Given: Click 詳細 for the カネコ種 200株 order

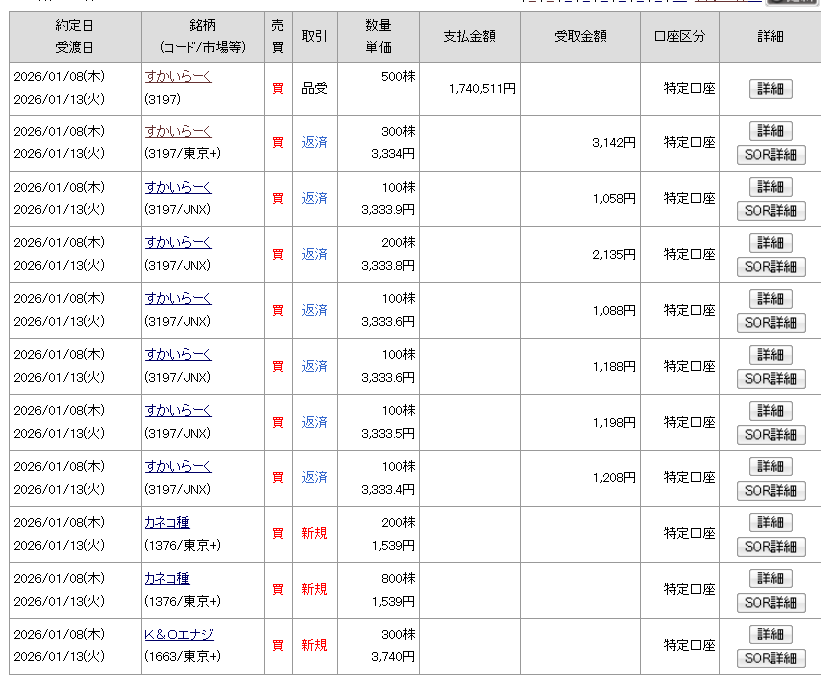Looking at the screenshot, I should (x=770, y=523).
